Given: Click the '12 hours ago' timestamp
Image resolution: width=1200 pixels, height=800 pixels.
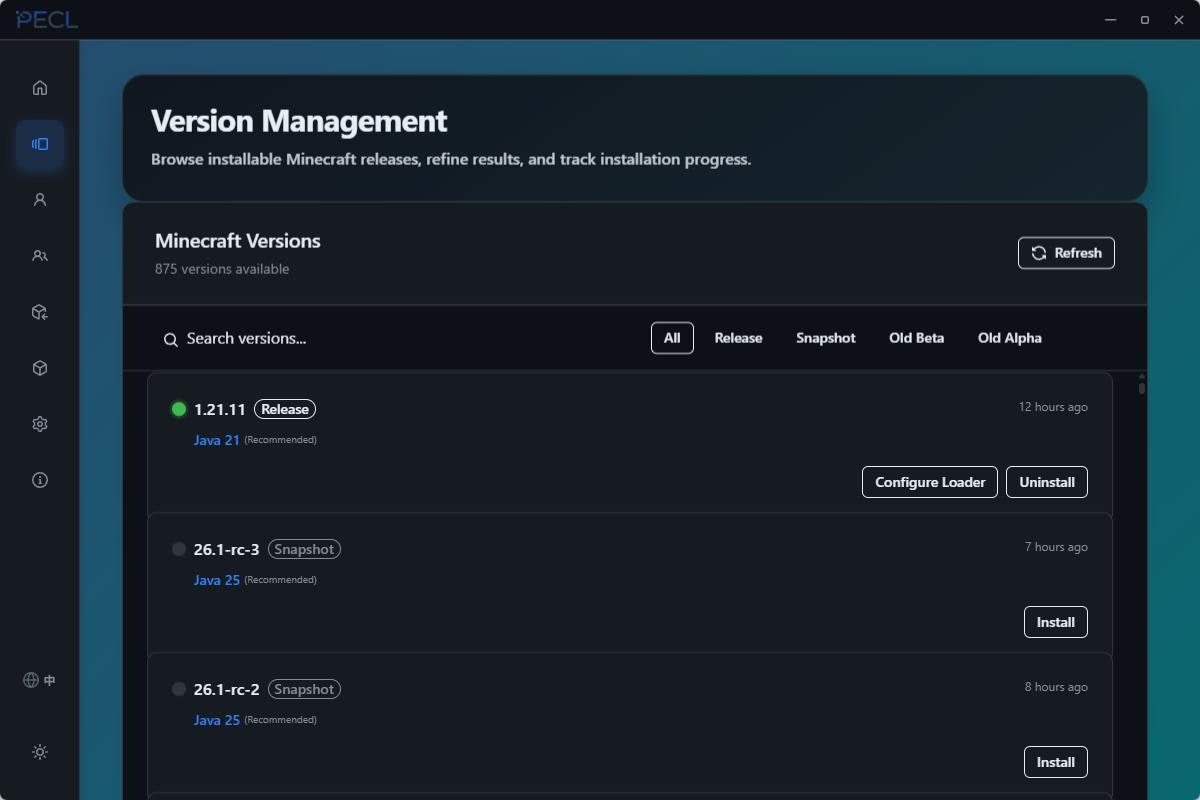Looking at the screenshot, I should coord(1053,407).
